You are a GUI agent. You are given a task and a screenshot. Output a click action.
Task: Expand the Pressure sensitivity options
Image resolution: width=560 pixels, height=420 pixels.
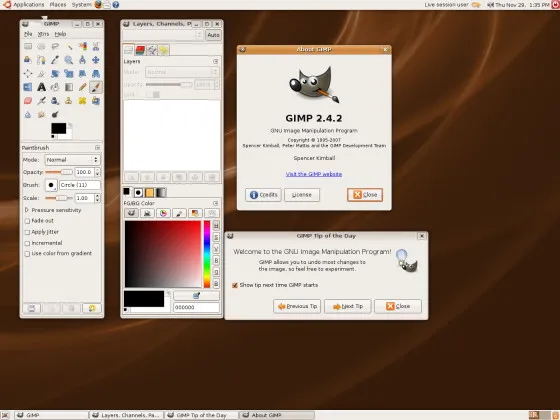[26, 210]
